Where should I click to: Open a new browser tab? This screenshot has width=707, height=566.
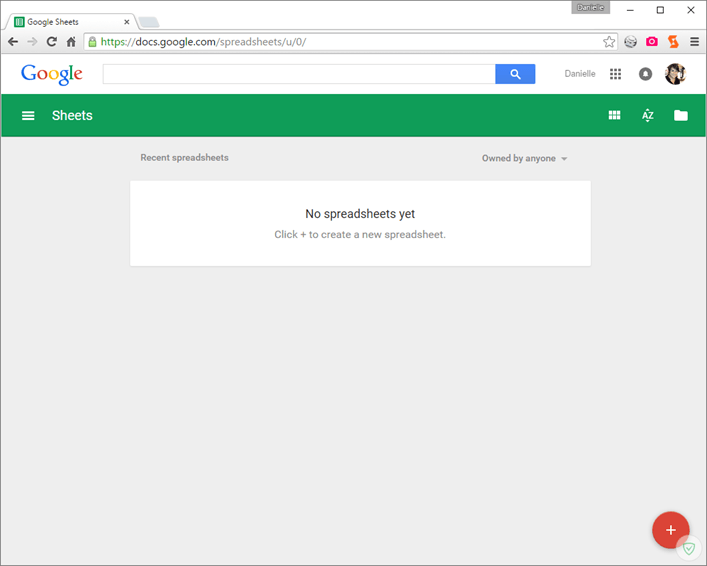click(148, 22)
